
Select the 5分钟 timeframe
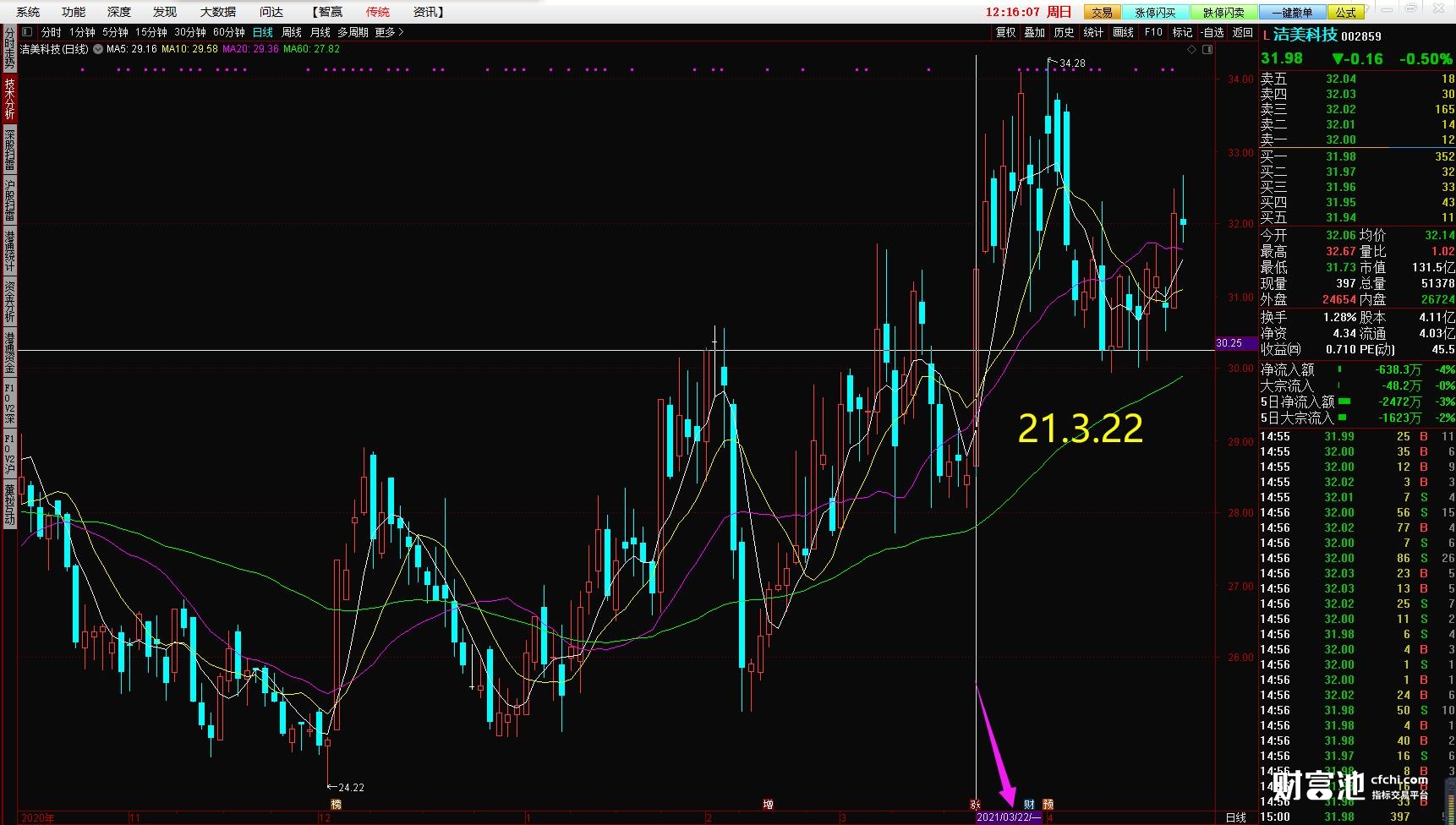click(115, 32)
